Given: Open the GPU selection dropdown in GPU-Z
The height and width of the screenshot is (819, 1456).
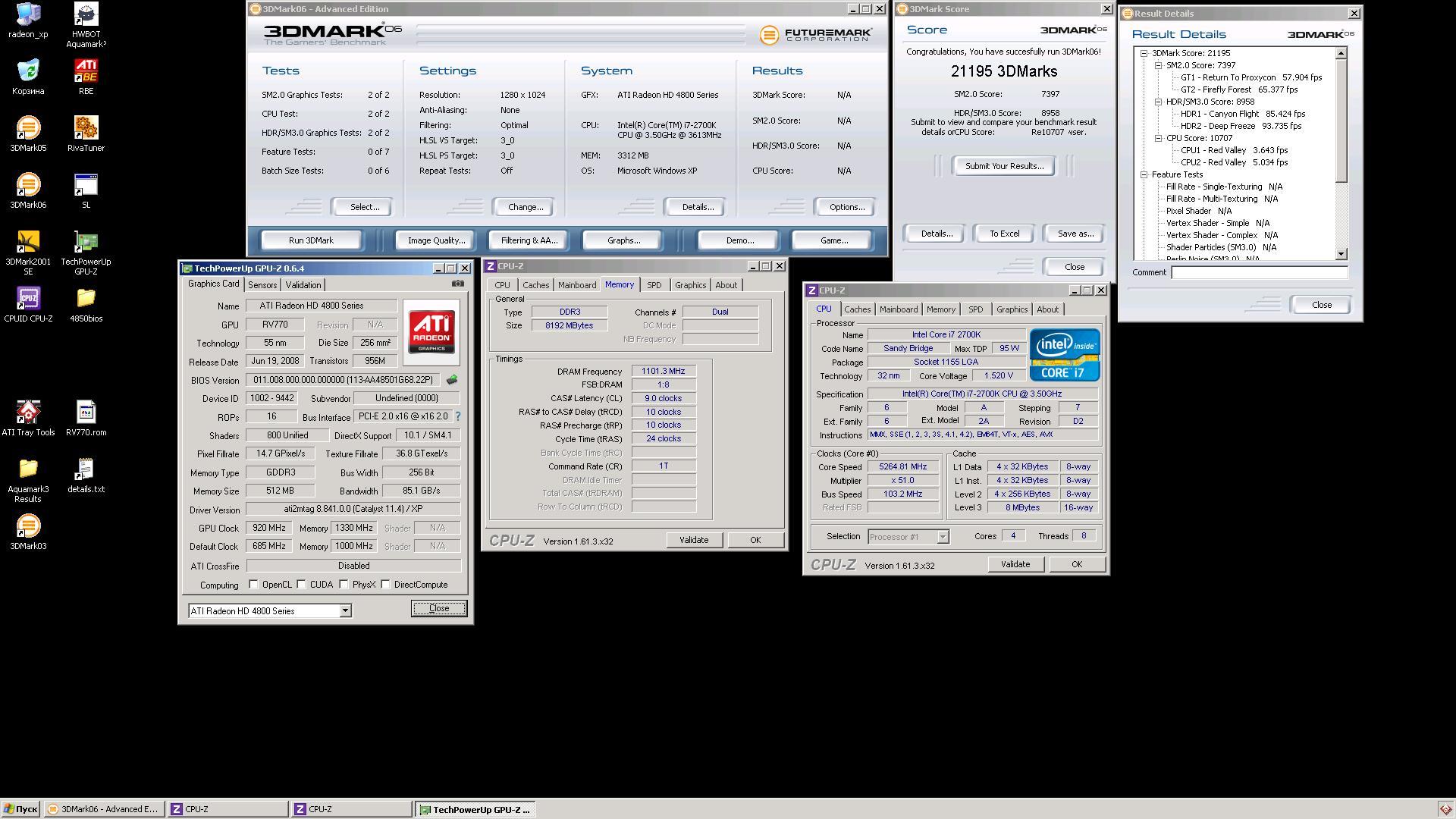Looking at the screenshot, I should click(x=345, y=611).
